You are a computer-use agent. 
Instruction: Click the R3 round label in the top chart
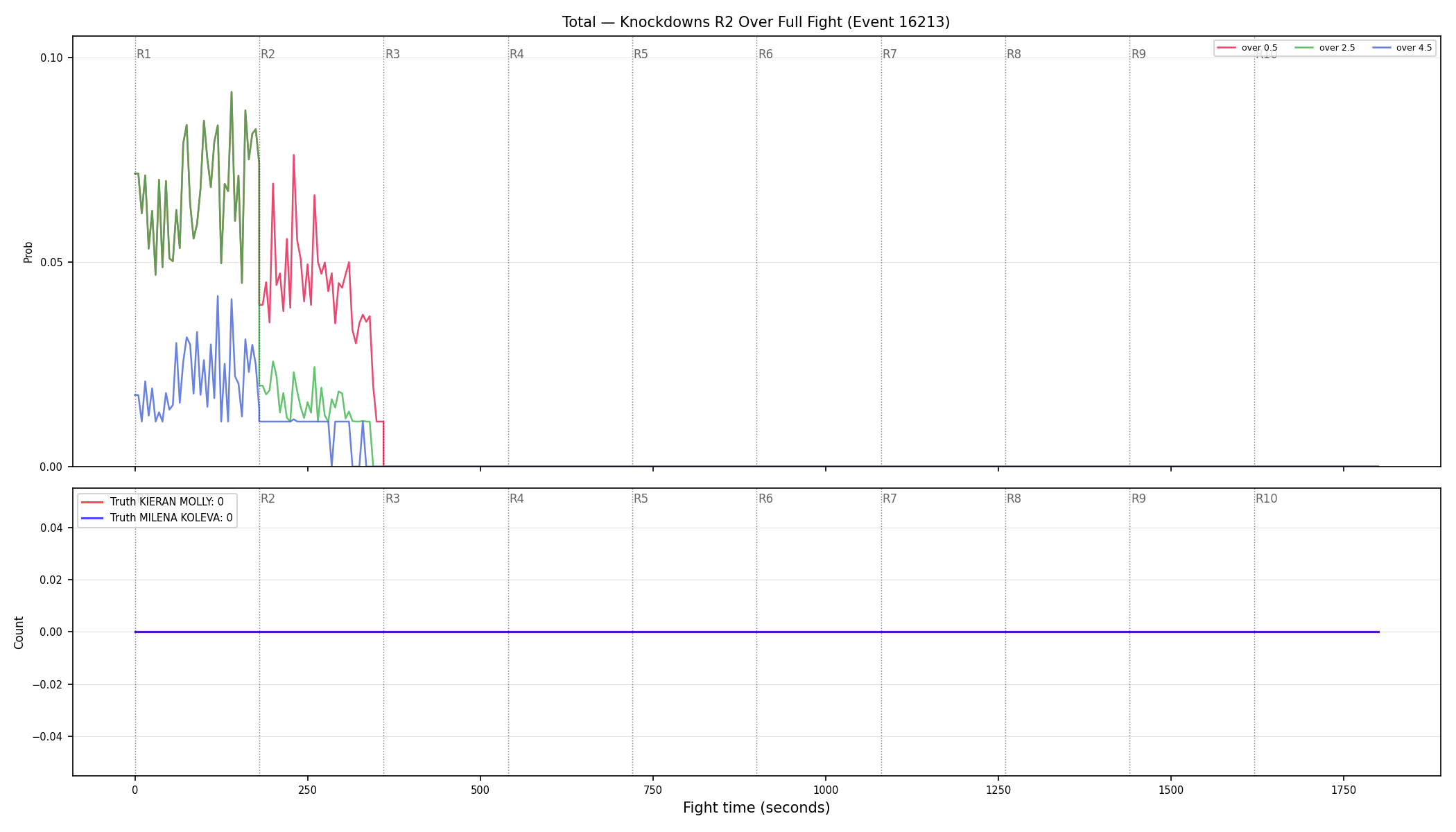click(392, 54)
